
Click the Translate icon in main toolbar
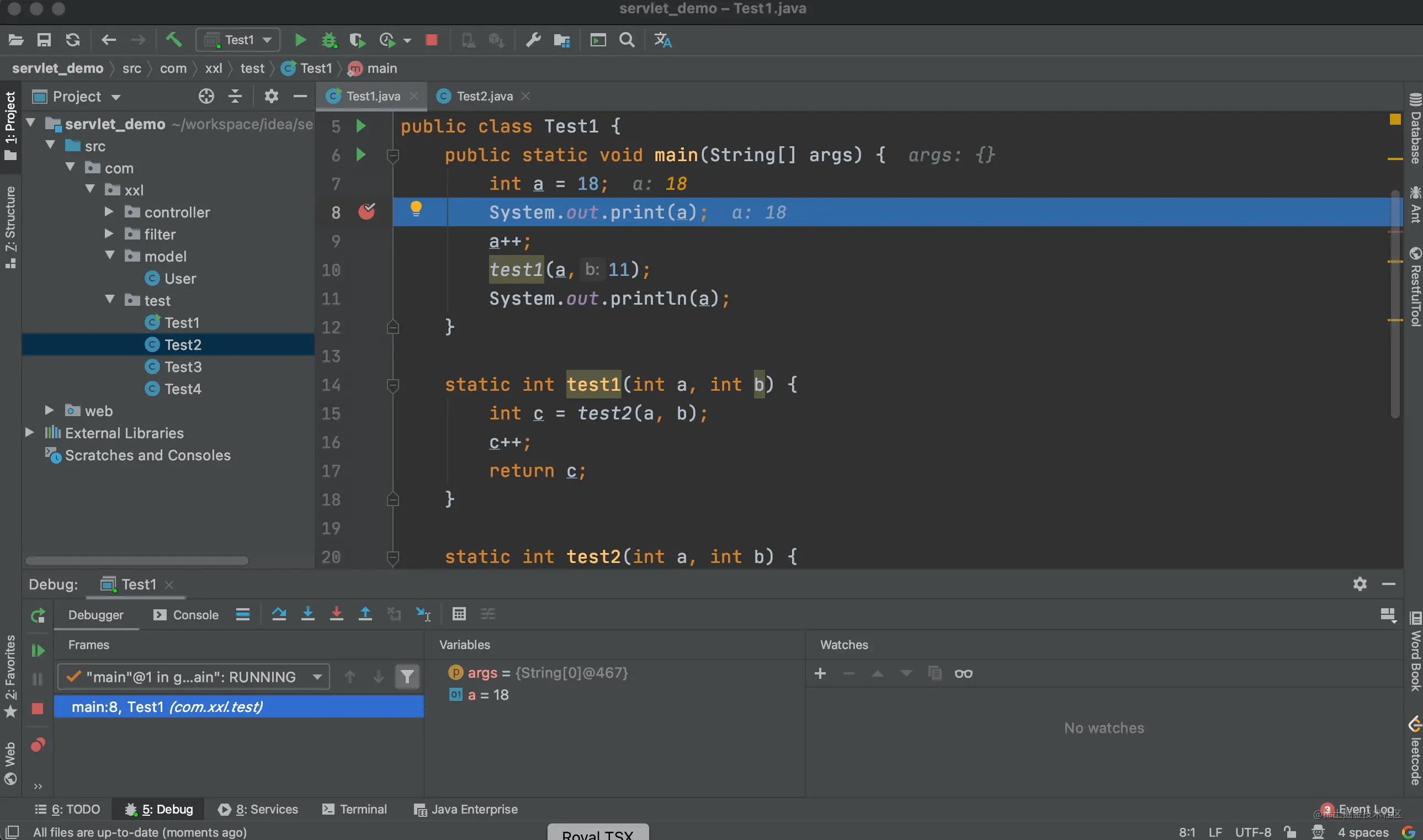(x=662, y=40)
